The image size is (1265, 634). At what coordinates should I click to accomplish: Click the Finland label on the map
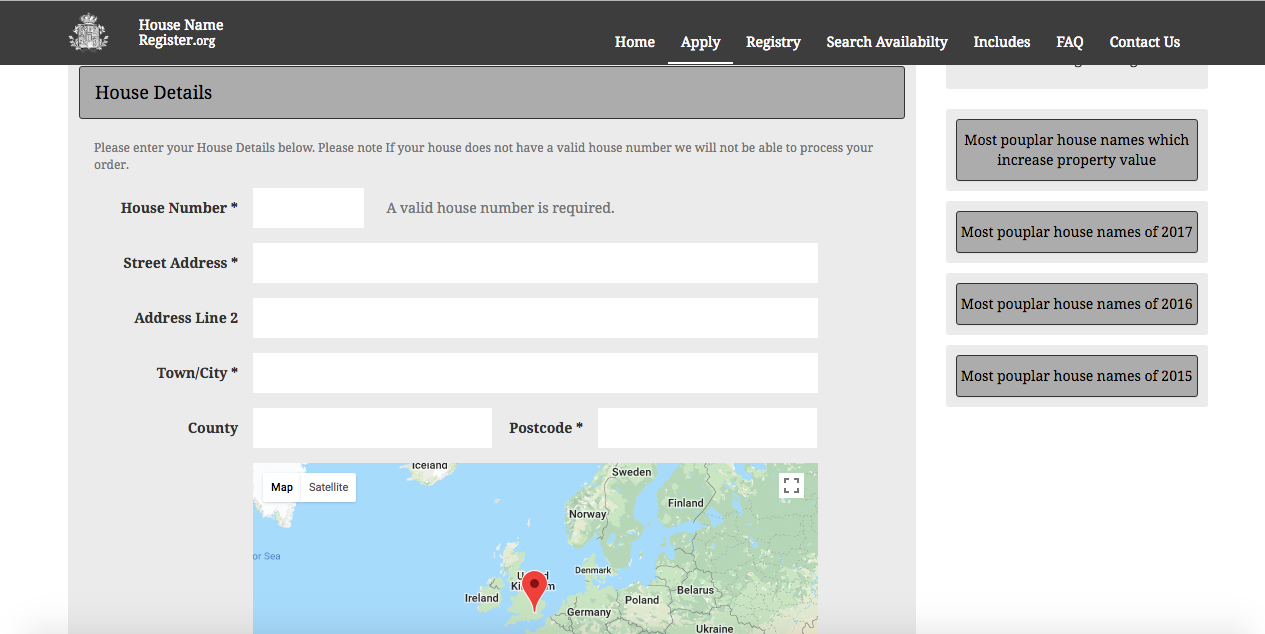[x=686, y=503]
